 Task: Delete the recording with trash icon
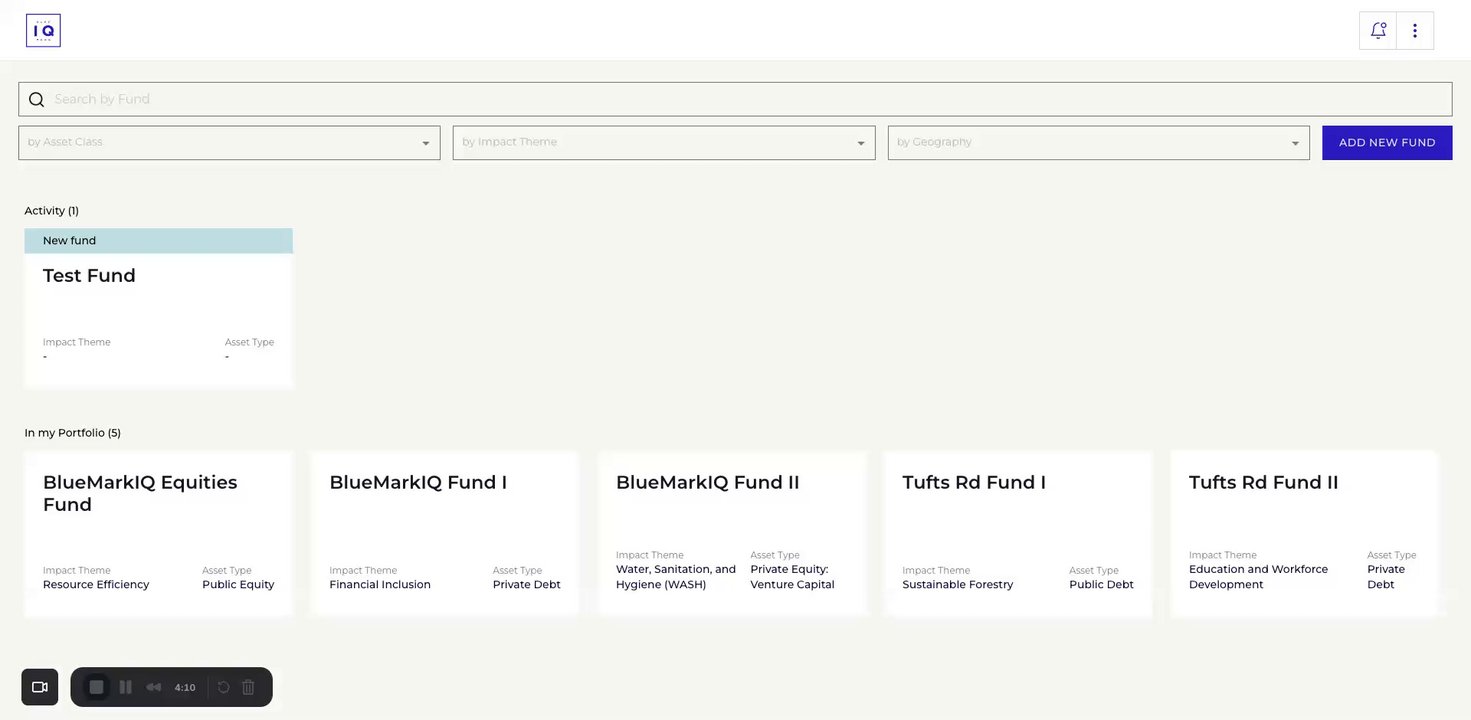click(x=249, y=687)
